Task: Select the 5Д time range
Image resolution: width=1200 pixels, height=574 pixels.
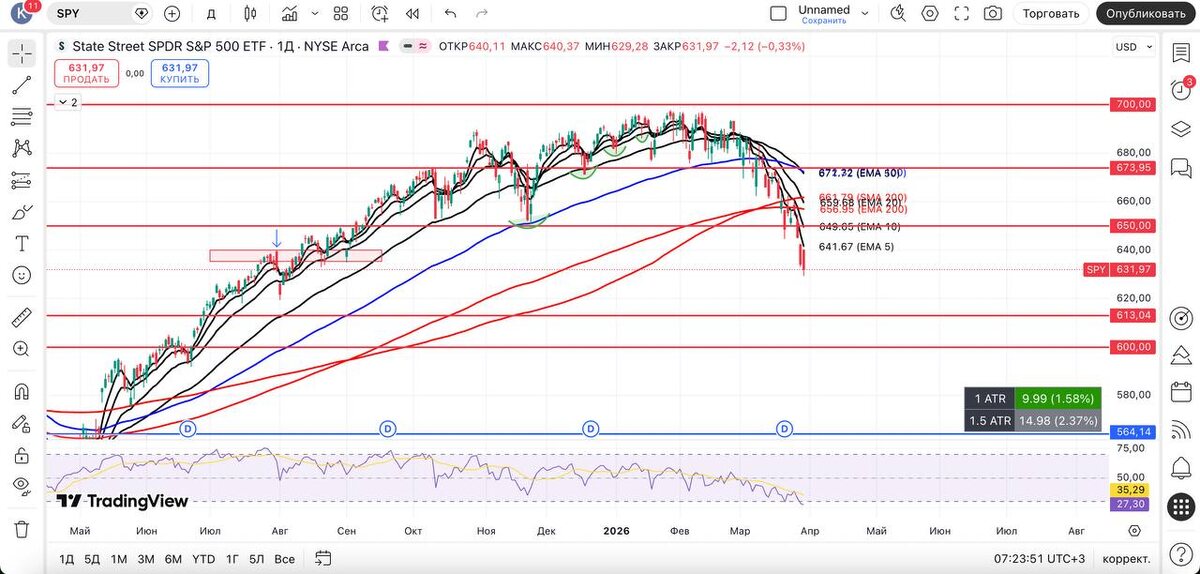Action: (92, 558)
